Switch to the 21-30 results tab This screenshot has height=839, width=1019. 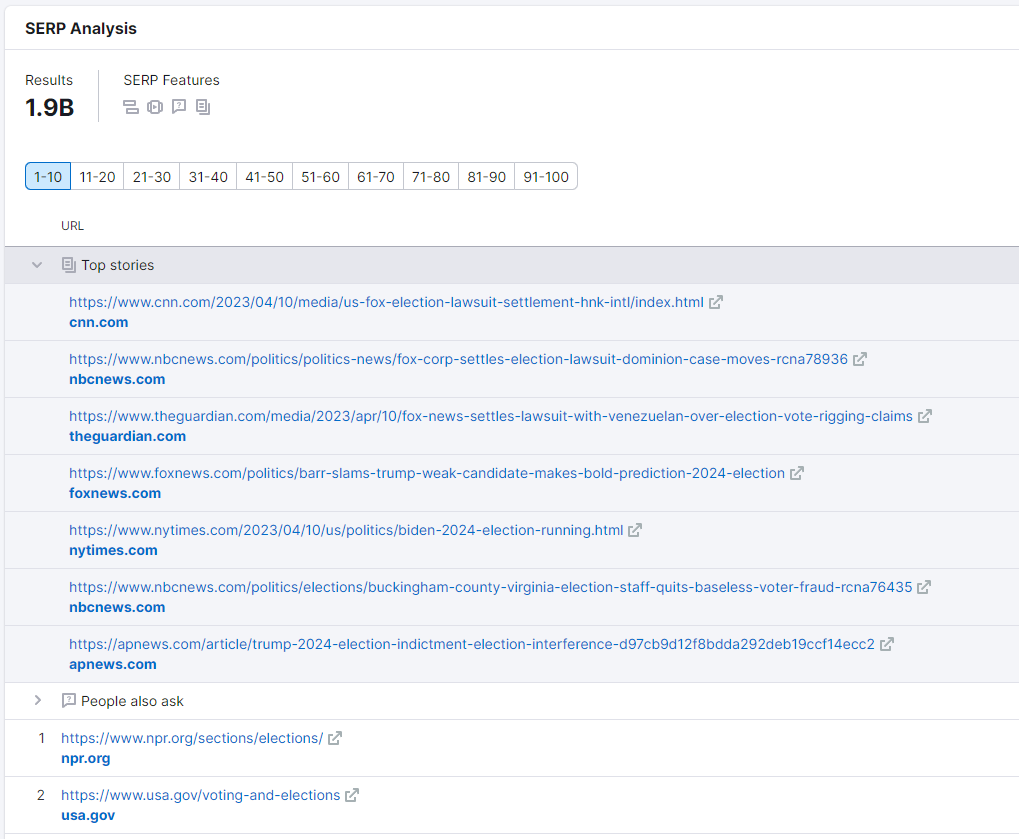point(151,177)
